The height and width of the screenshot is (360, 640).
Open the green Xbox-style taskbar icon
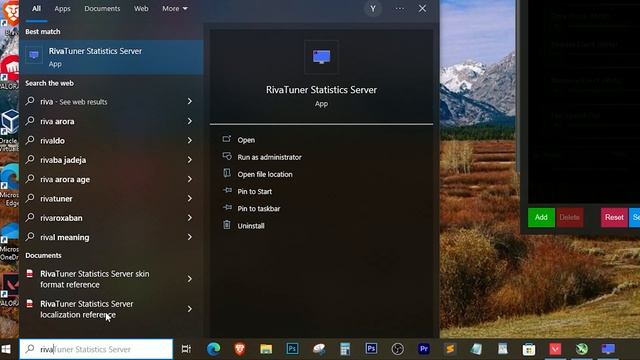[x=582, y=349]
